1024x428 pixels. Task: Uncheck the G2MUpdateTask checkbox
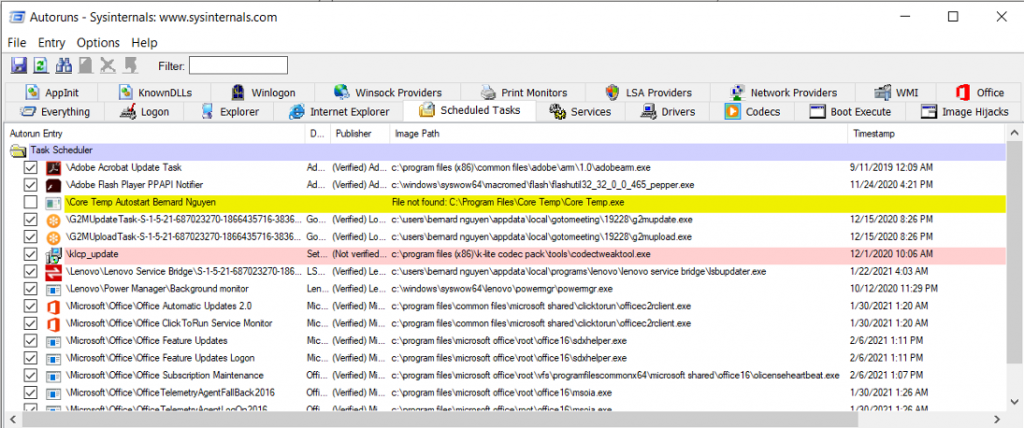click(x=29, y=220)
